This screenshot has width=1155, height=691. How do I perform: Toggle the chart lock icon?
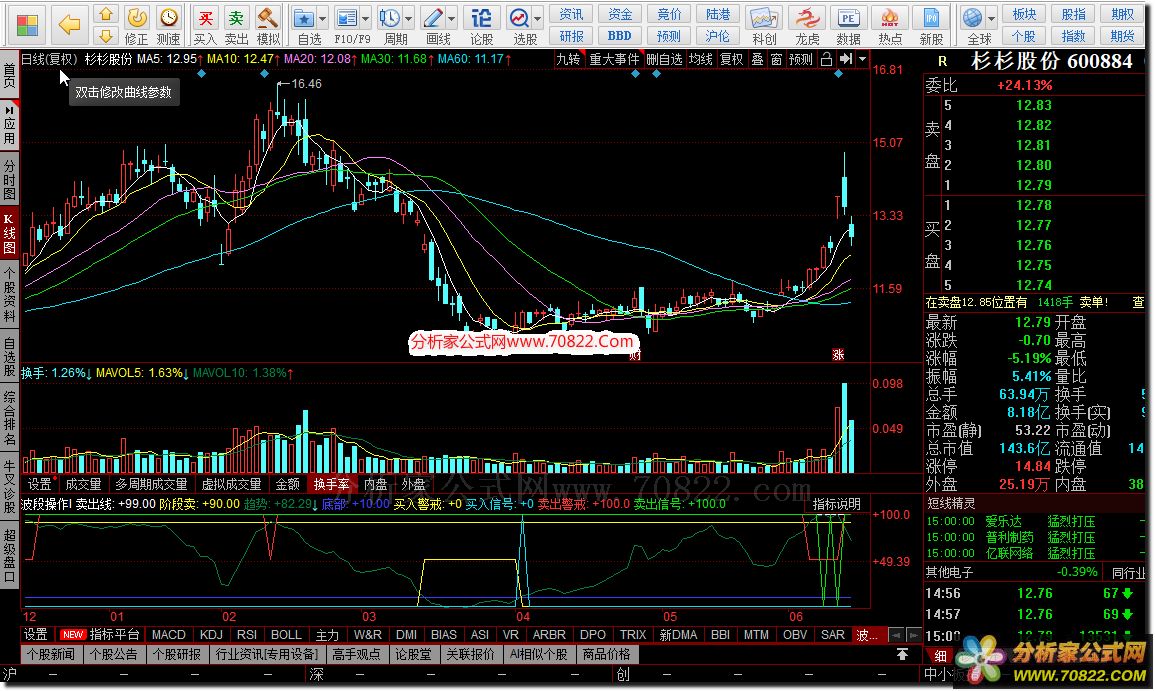826,60
